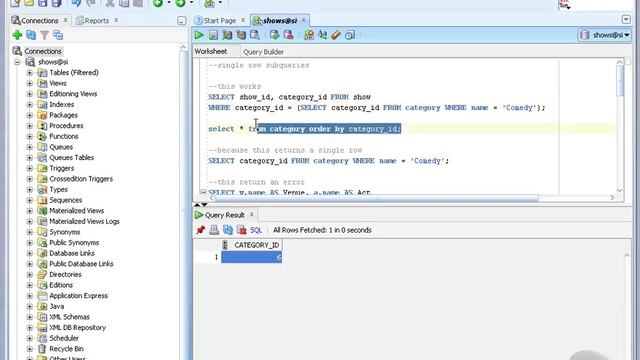Viewport: 640px width, 360px height.
Task: Open the Start Page tab
Action: tap(220, 20)
